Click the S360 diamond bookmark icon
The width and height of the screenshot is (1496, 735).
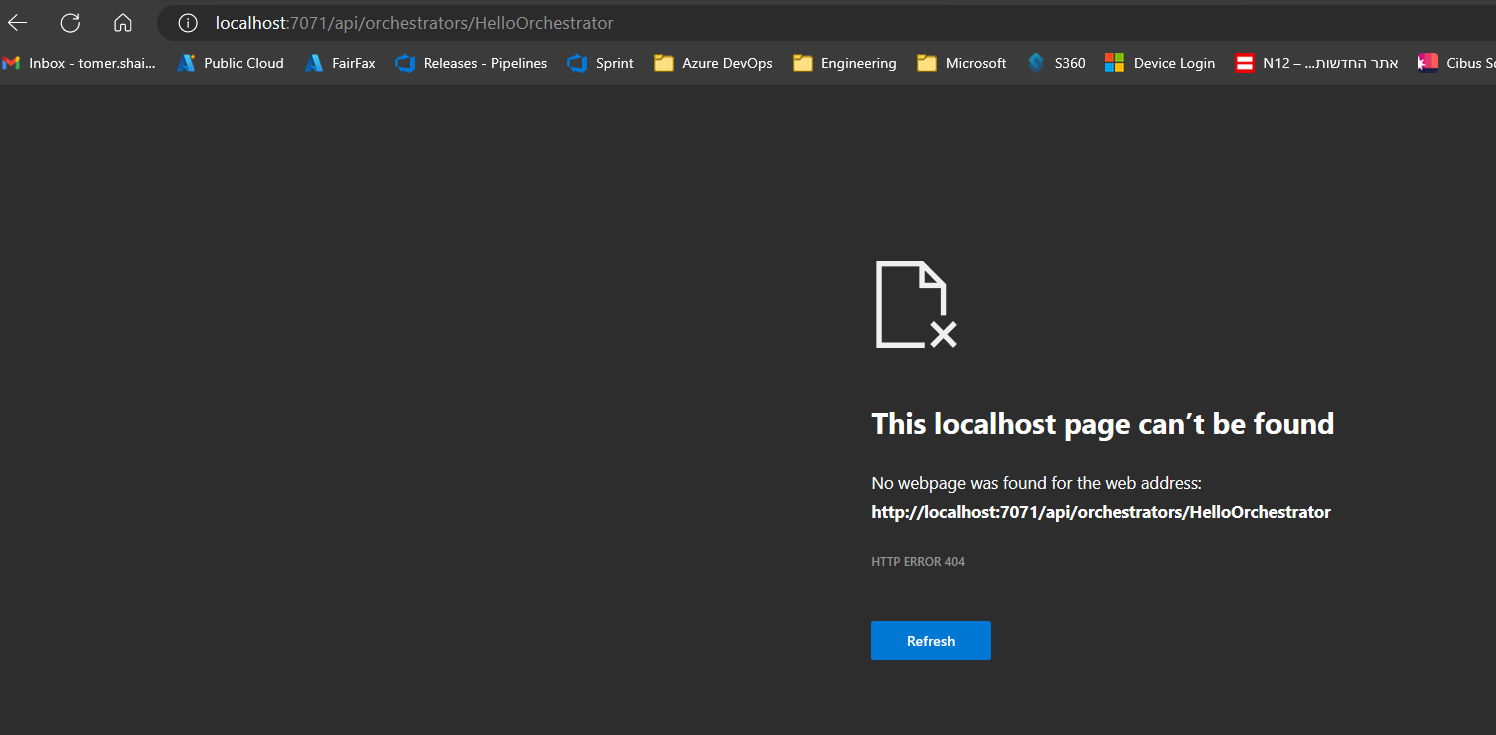coord(1036,62)
